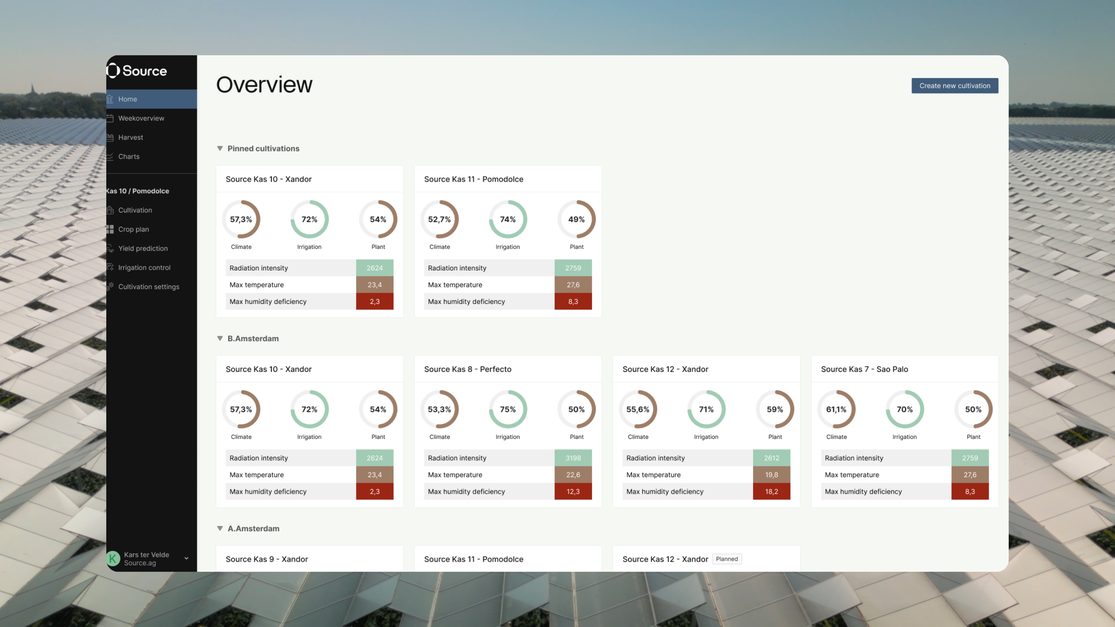The height and width of the screenshot is (627, 1115).
Task: Go to Weekoverview page
Action: pos(141,118)
